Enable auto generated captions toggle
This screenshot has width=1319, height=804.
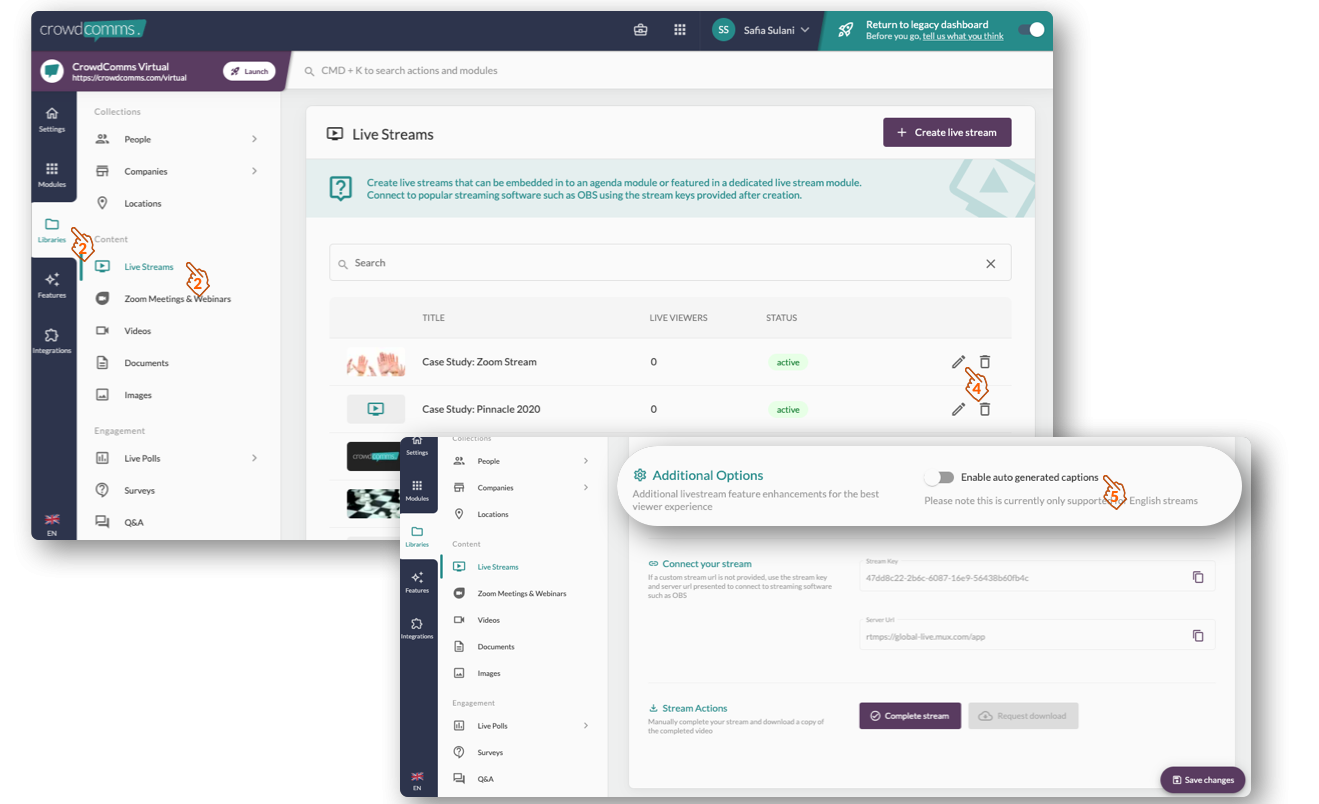[x=939, y=477]
